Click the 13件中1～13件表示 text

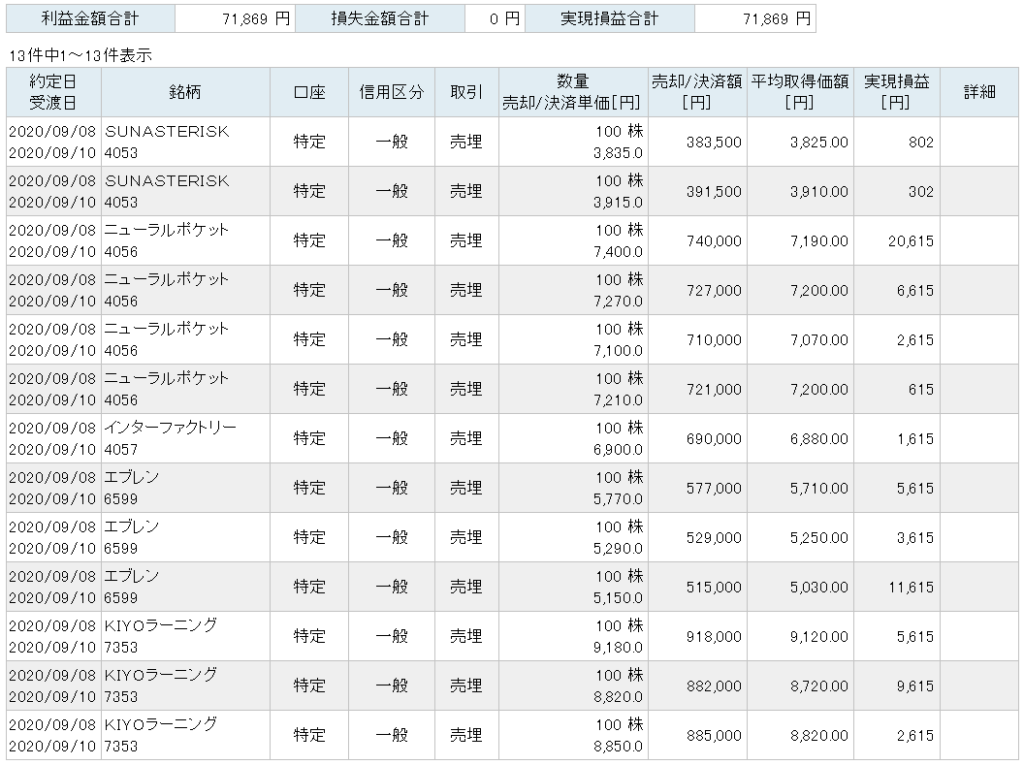tap(80, 56)
